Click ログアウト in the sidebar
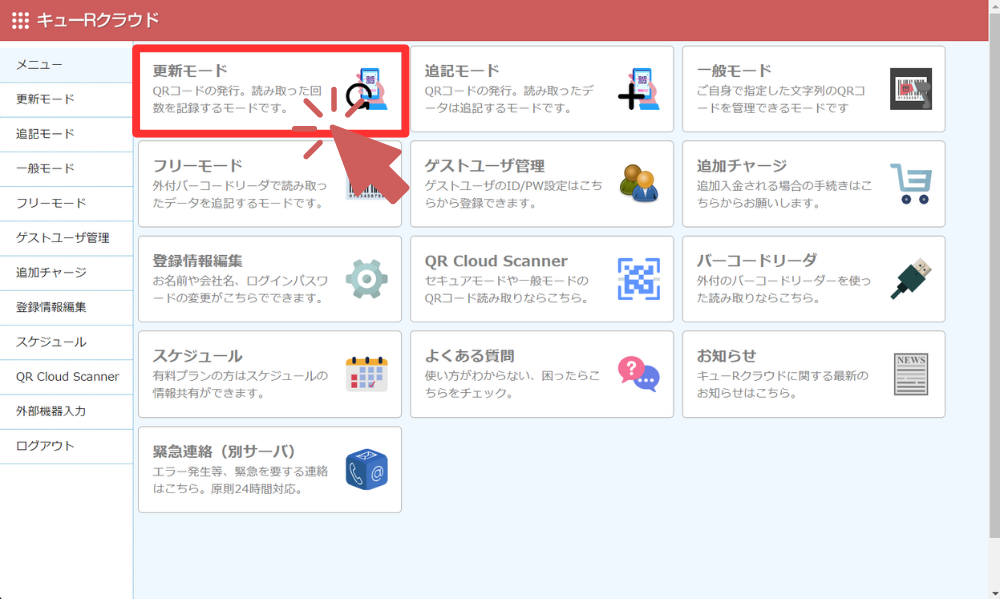 tap(66, 446)
